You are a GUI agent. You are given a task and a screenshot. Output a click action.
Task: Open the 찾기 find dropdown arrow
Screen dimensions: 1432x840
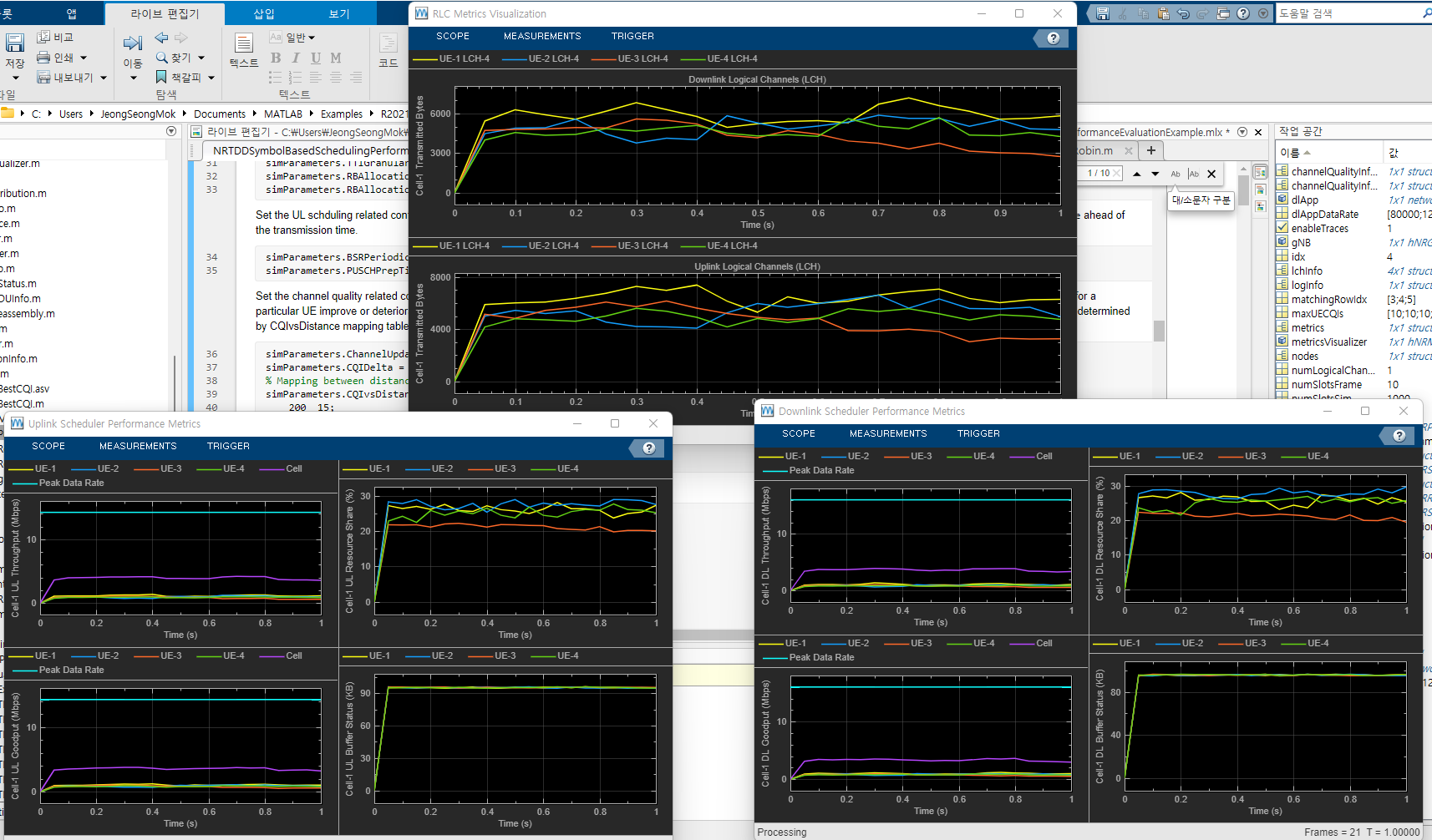(x=201, y=58)
